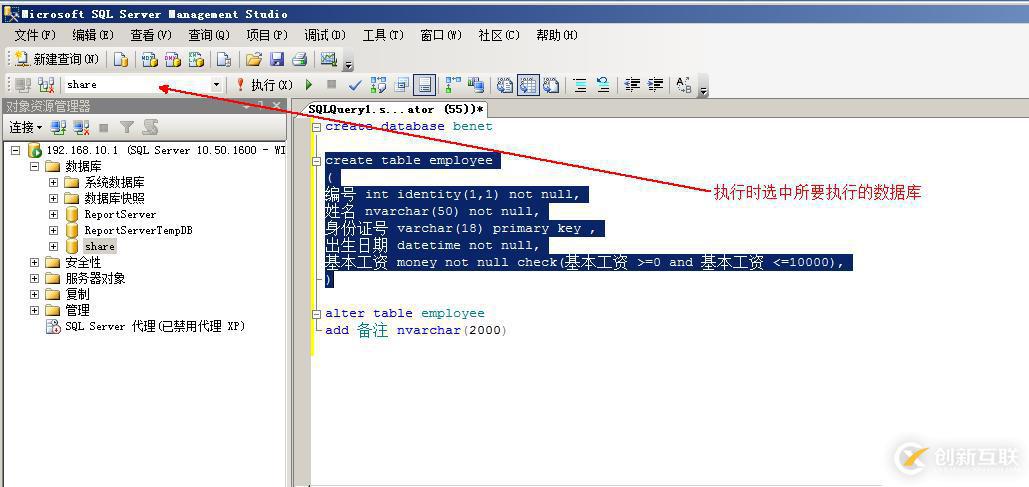1029x487 pixels.
Task: Click the Connect icon in SQL editor toolbar
Action: (x=23, y=85)
